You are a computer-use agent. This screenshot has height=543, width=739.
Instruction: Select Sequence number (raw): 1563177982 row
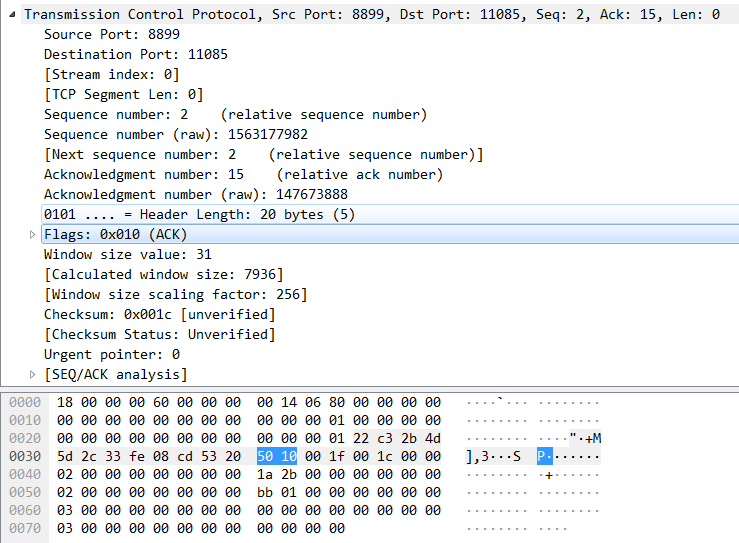(x=176, y=134)
